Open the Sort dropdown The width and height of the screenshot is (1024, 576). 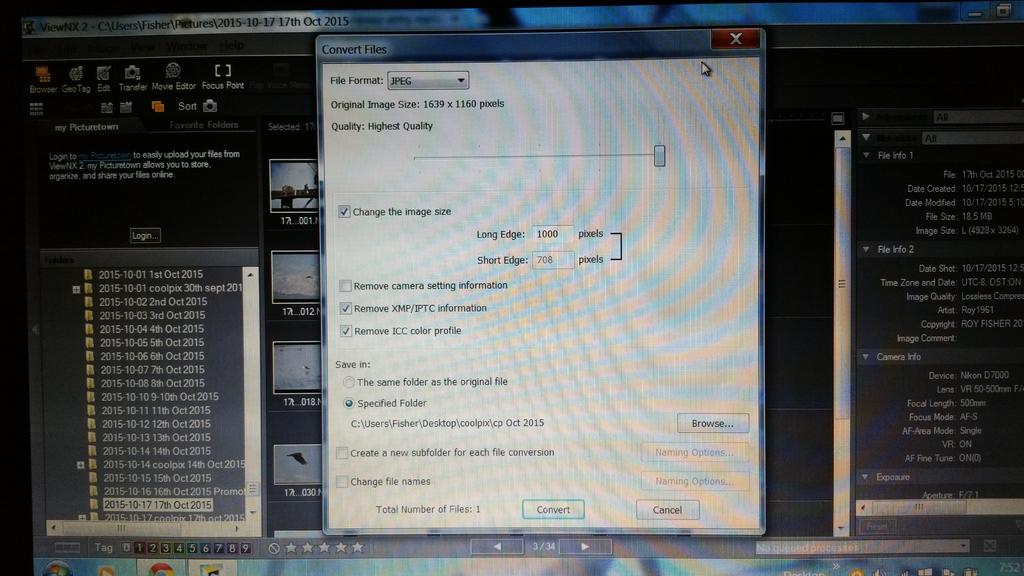(187, 106)
